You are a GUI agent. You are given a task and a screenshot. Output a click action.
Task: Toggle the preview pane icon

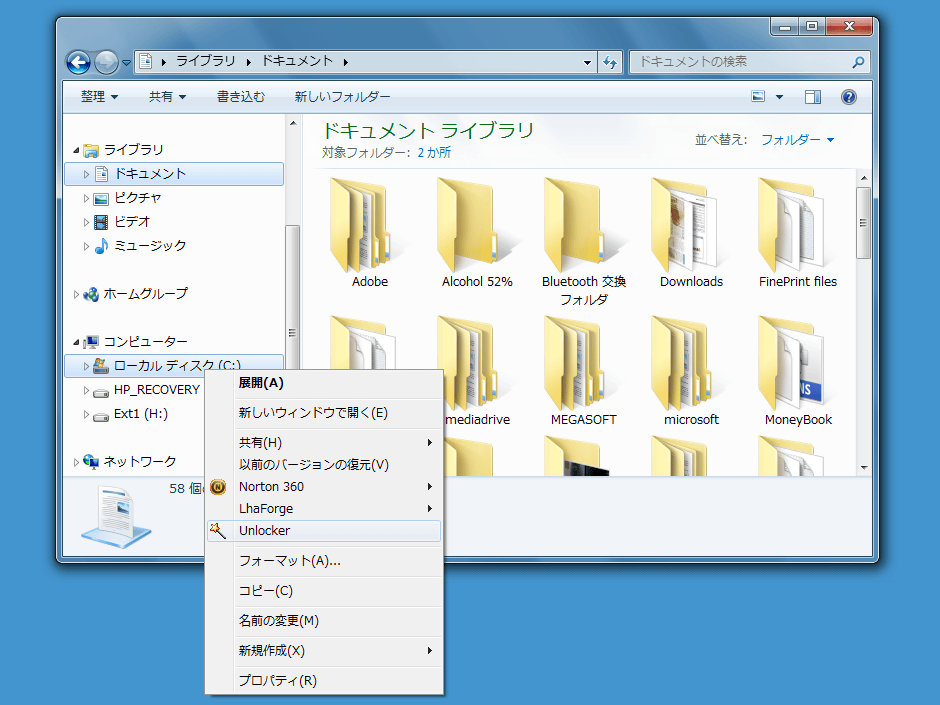[x=813, y=97]
